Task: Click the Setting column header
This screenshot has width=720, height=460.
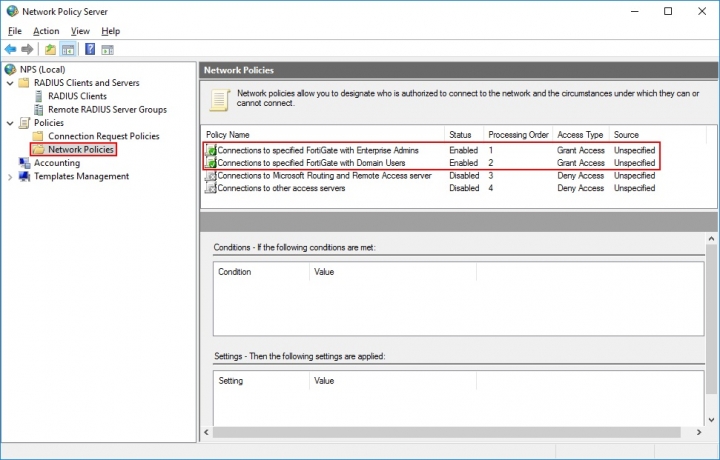Action: point(261,381)
